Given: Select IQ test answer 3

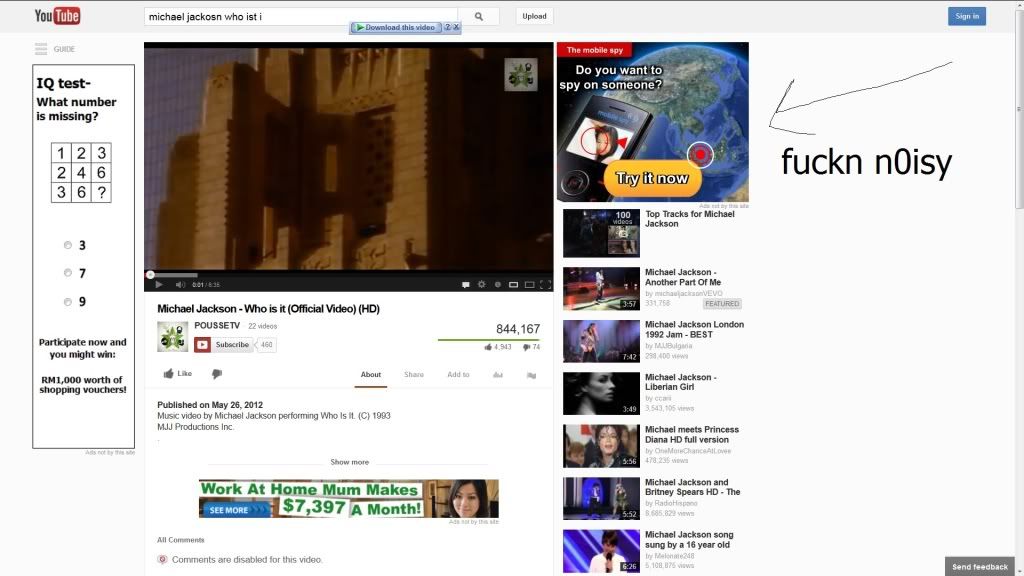Looking at the screenshot, I should (x=68, y=245).
